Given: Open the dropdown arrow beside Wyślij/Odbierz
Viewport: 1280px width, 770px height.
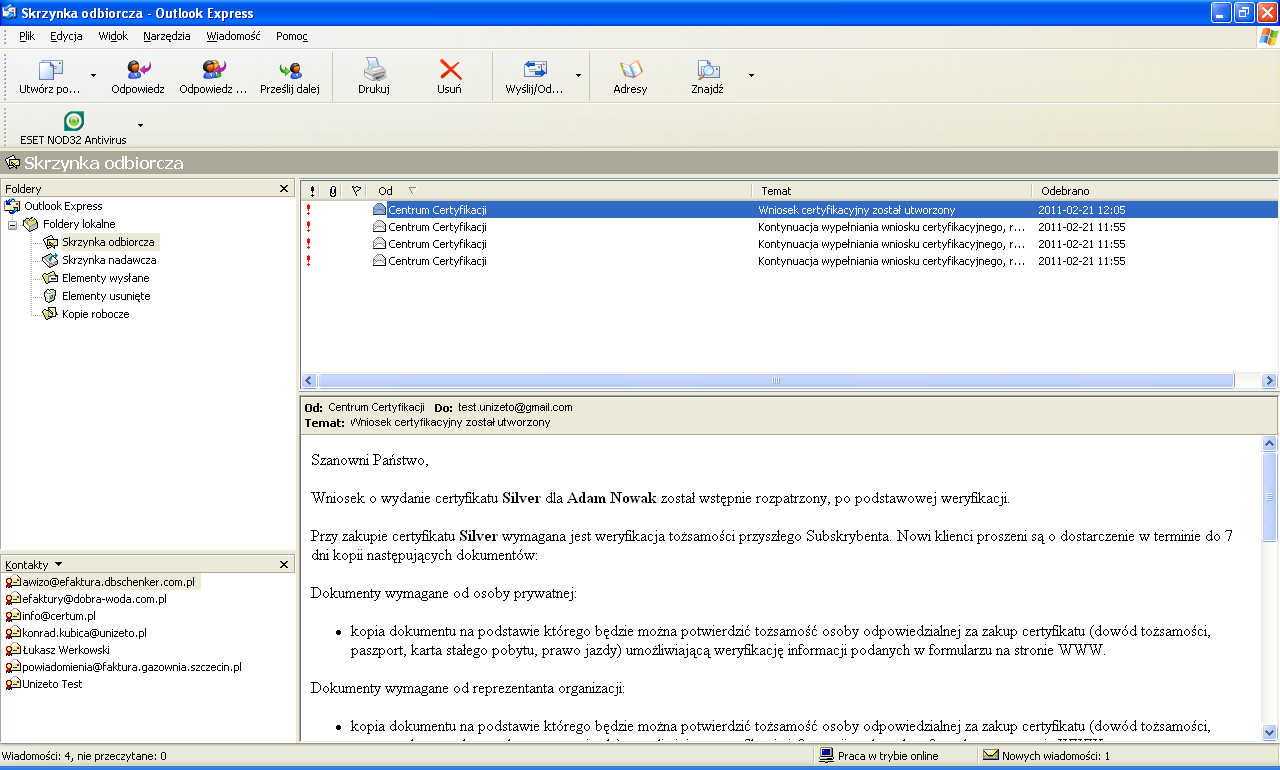Looking at the screenshot, I should pyautogui.click(x=578, y=77).
